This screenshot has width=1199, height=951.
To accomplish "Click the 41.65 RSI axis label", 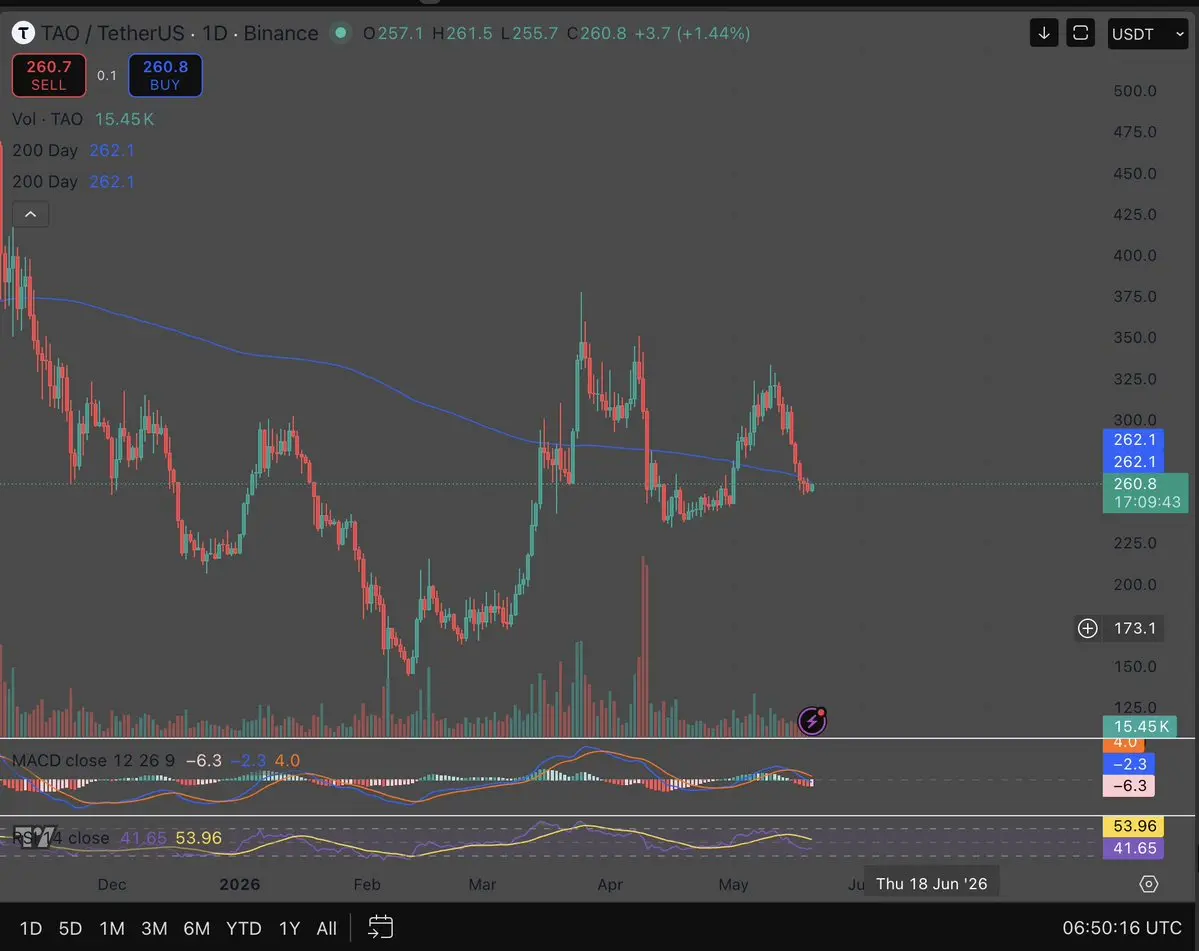I will tap(1133, 848).
